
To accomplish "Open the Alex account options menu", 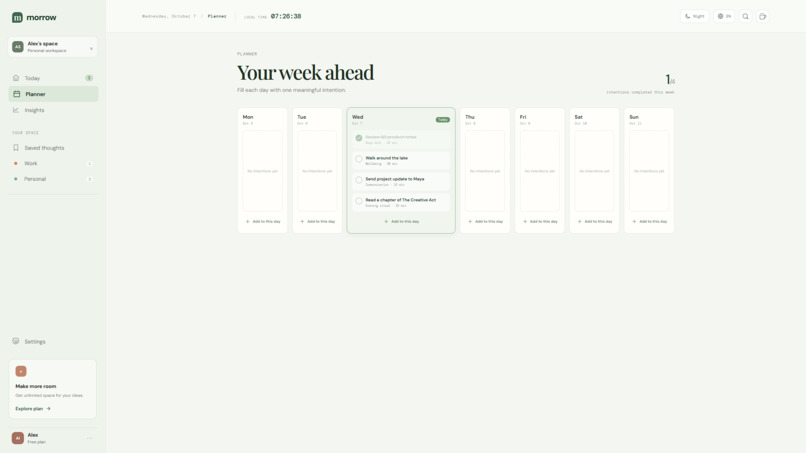I will [x=90, y=438].
